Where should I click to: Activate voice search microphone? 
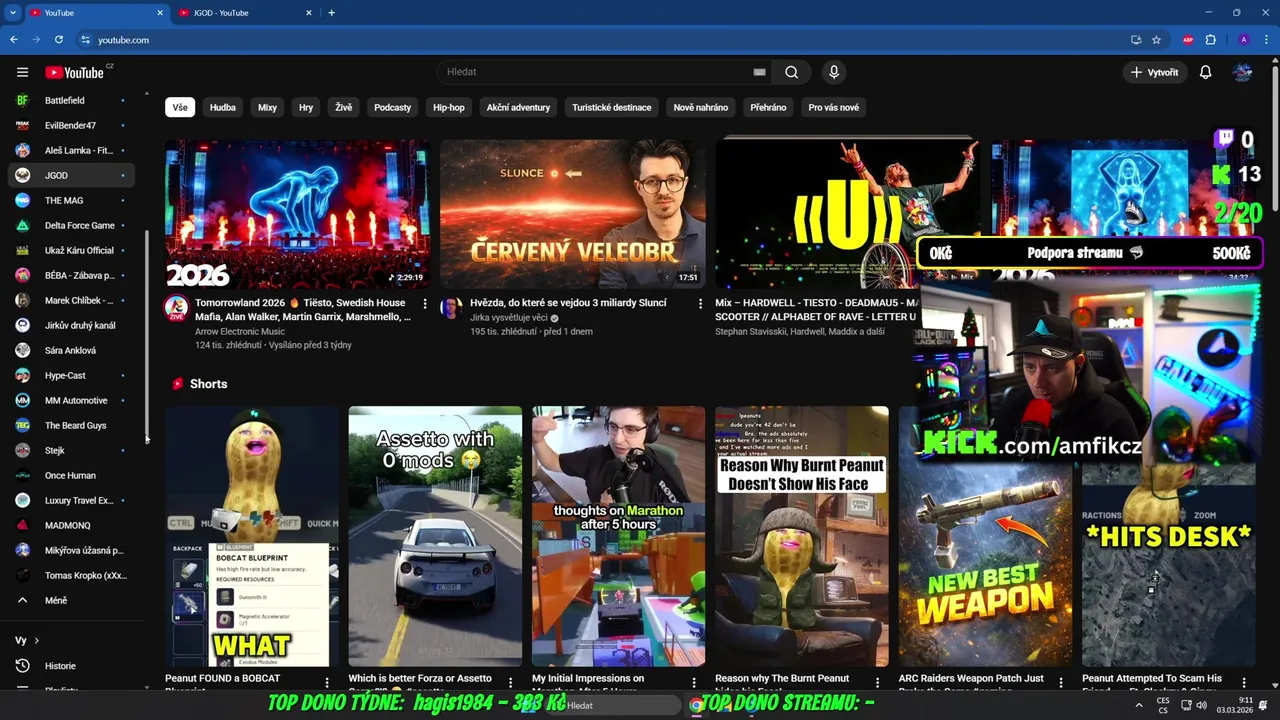coord(833,72)
